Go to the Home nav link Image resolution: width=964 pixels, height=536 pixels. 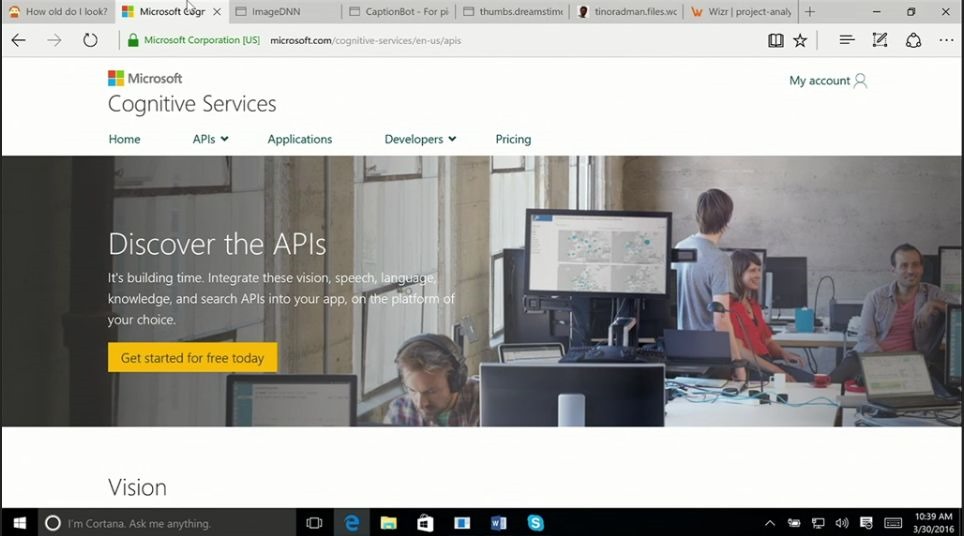point(124,139)
